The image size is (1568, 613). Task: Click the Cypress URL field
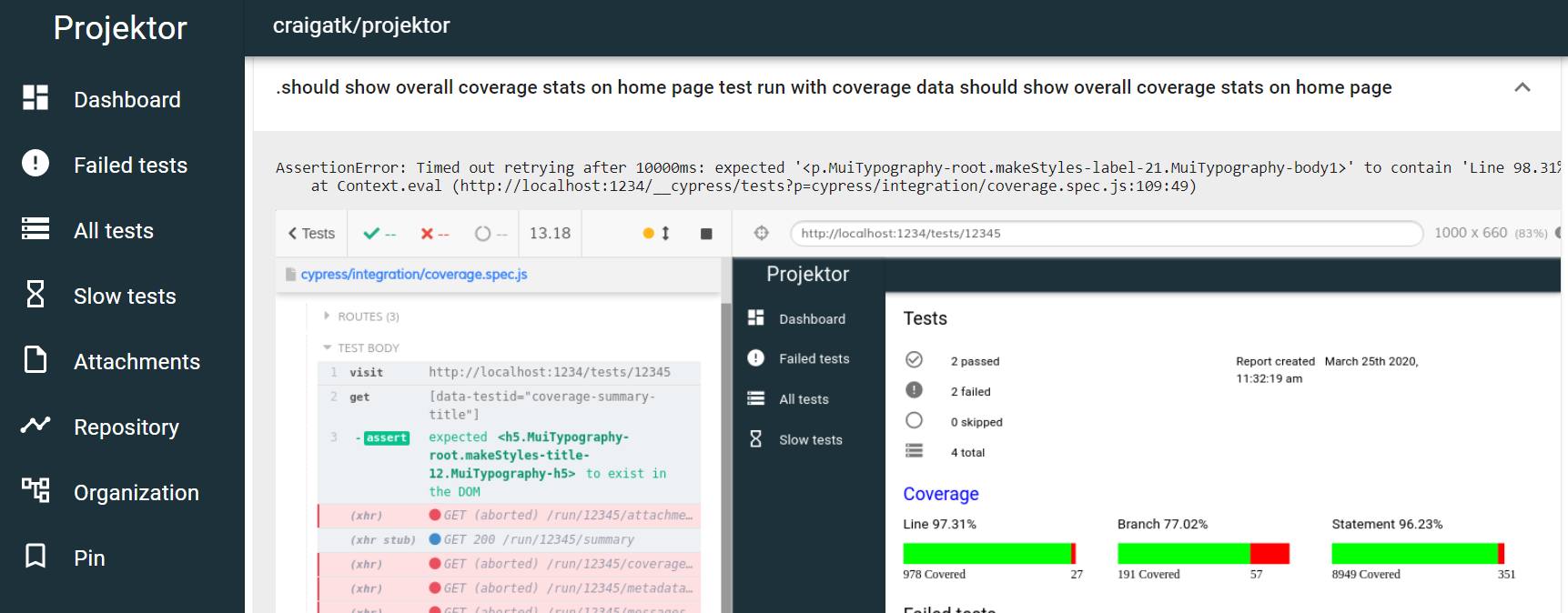1107,234
